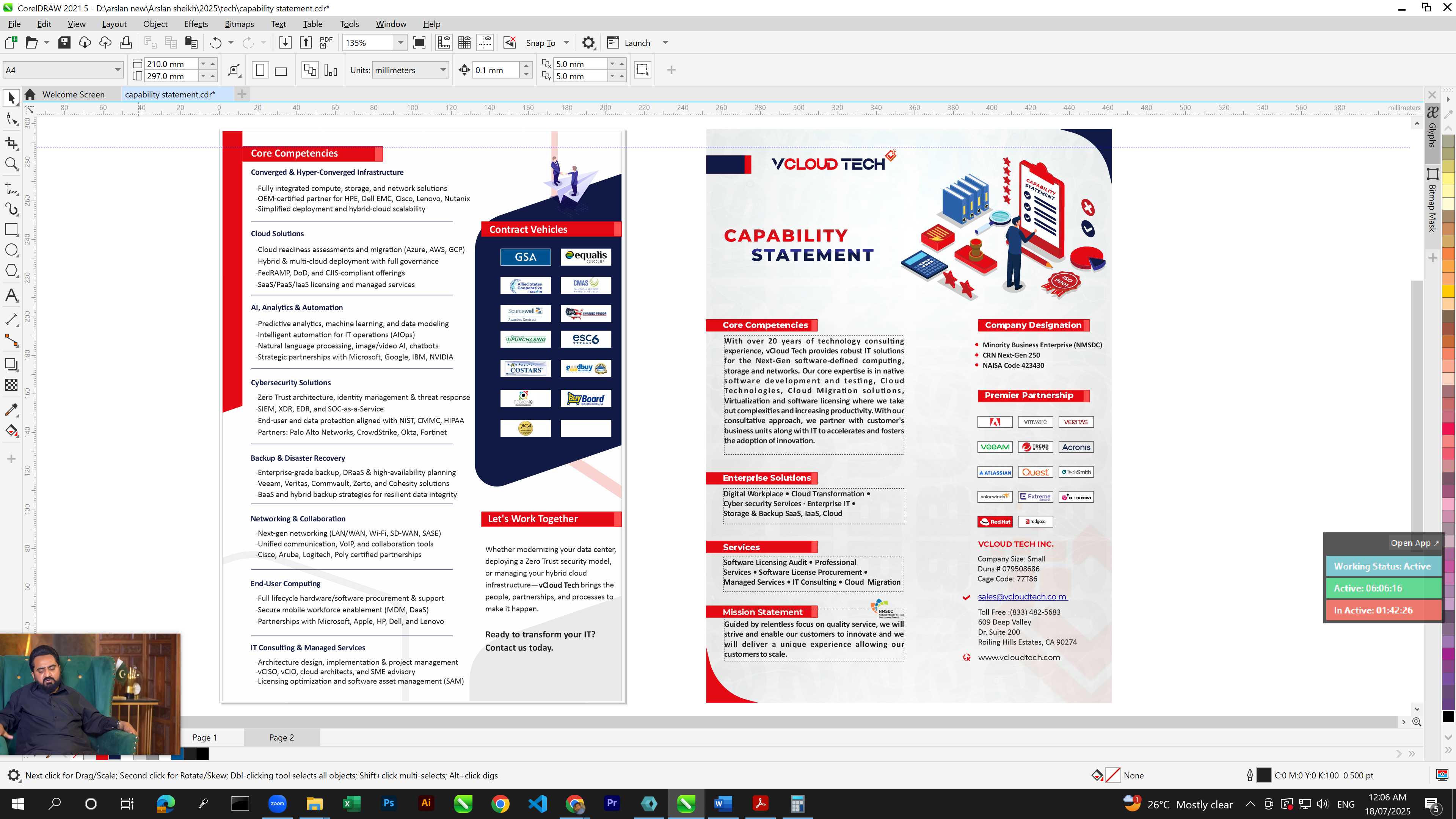Open the File menu

coord(14,24)
